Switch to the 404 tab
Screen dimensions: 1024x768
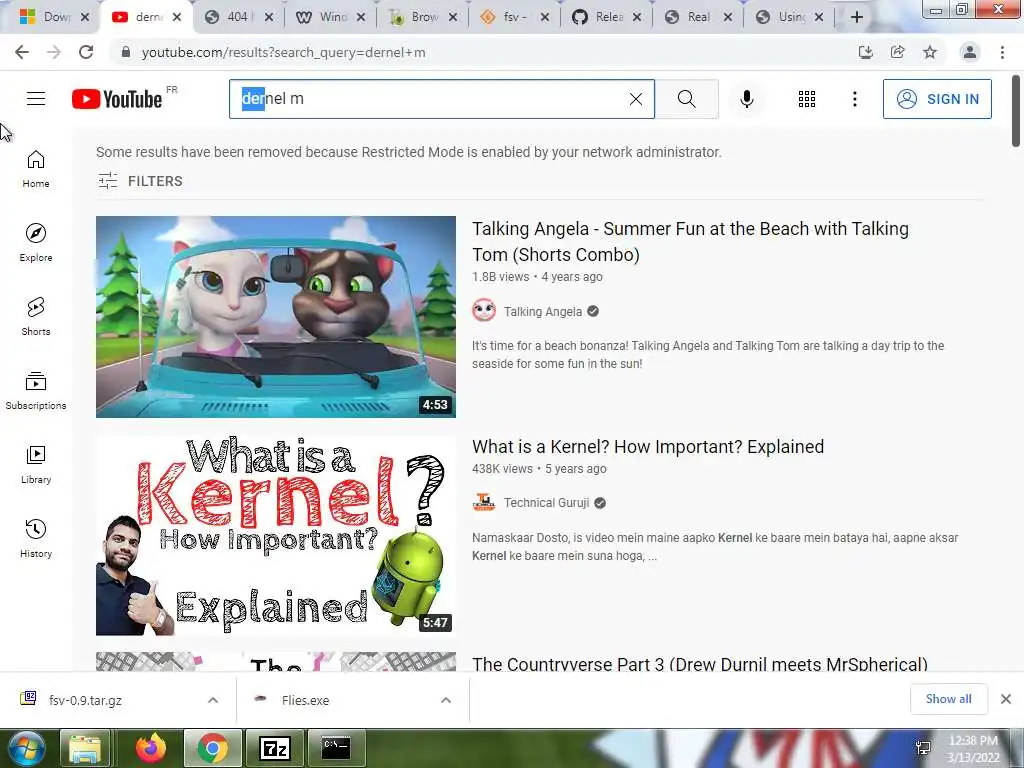pos(239,17)
